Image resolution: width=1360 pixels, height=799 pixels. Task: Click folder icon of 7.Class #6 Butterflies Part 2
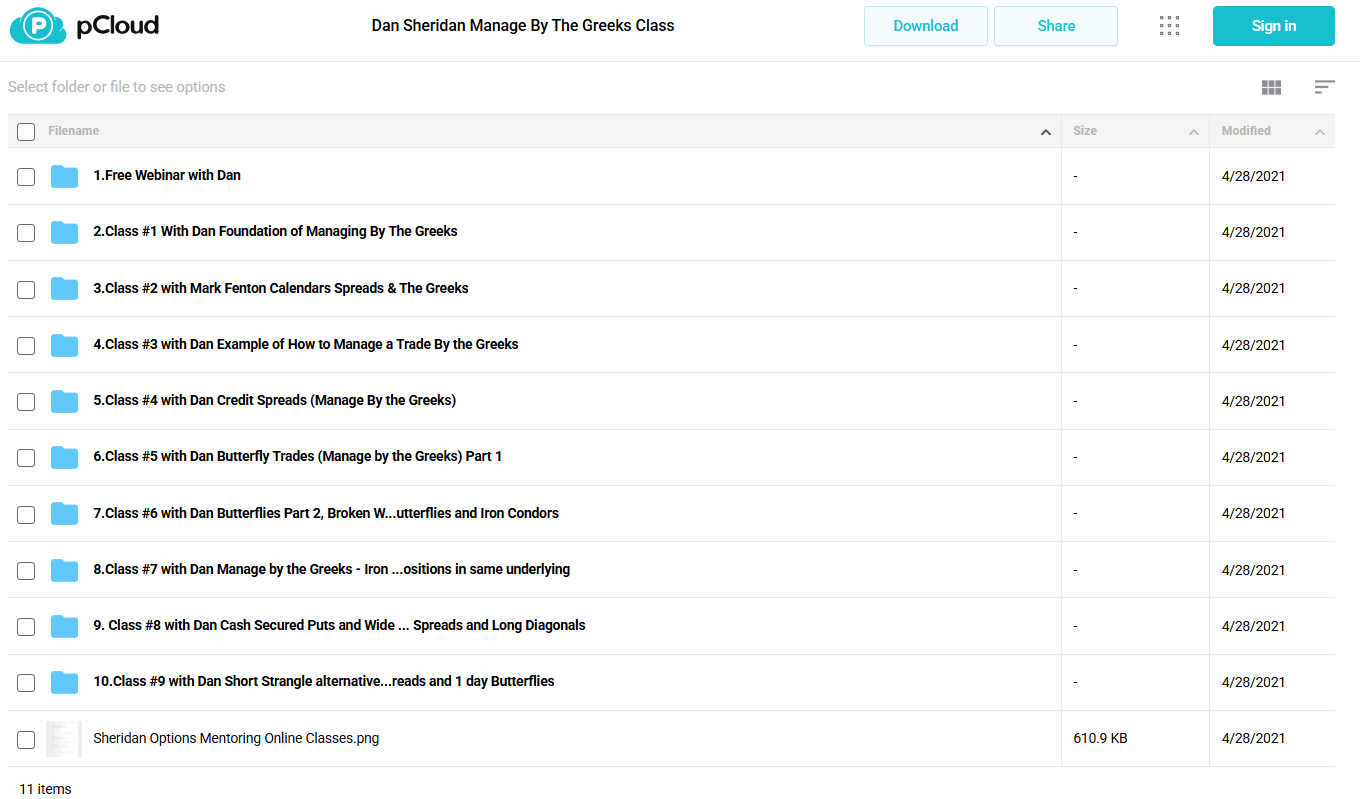(64, 513)
